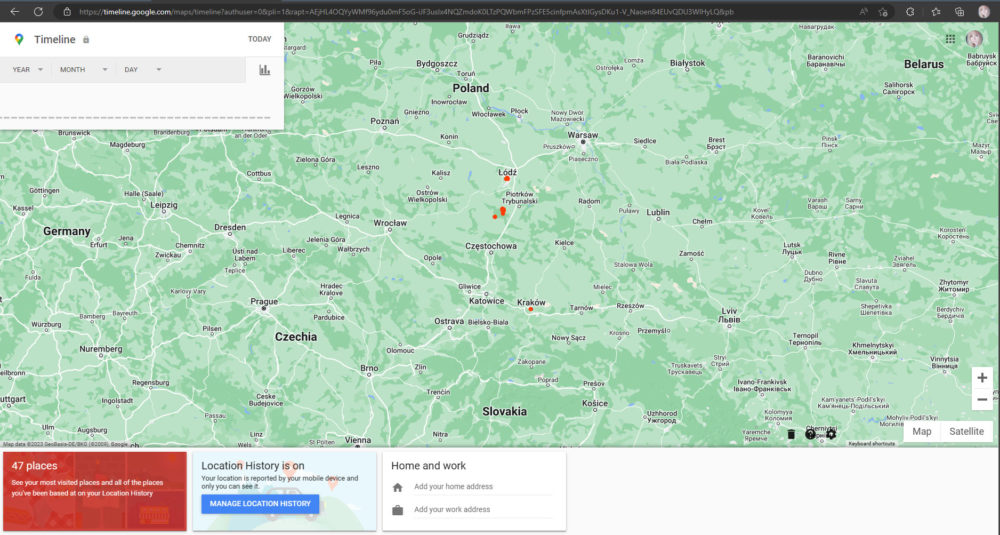Click red location dot at Łódź

pos(507,179)
